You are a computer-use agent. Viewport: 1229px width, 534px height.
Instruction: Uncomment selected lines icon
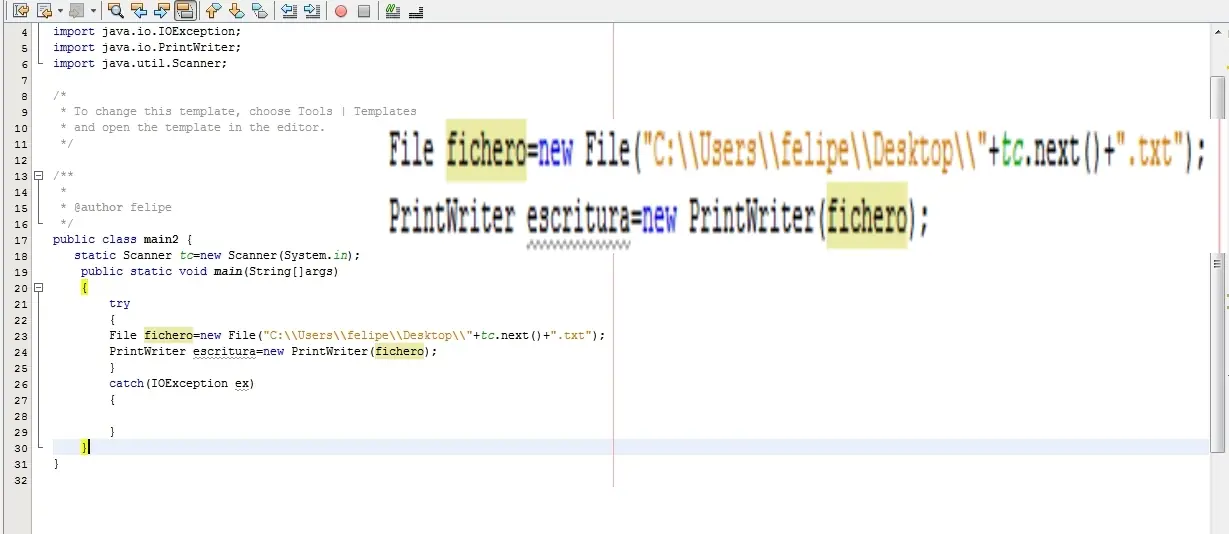click(416, 11)
